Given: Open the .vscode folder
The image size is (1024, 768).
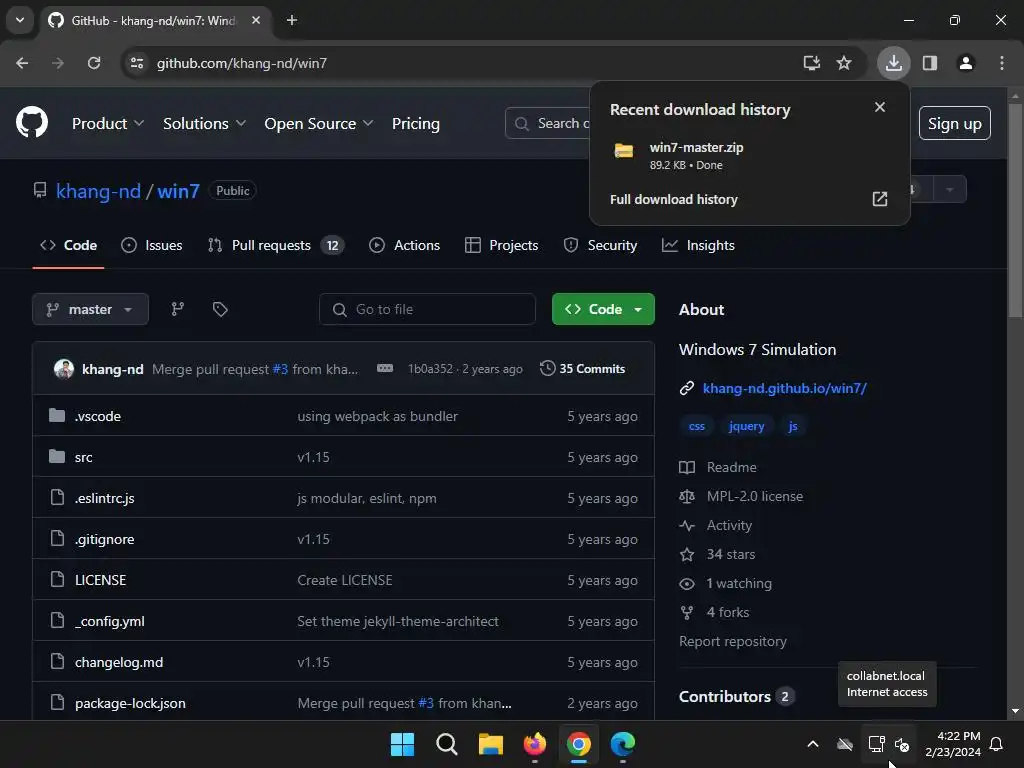Looking at the screenshot, I should 97,416.
